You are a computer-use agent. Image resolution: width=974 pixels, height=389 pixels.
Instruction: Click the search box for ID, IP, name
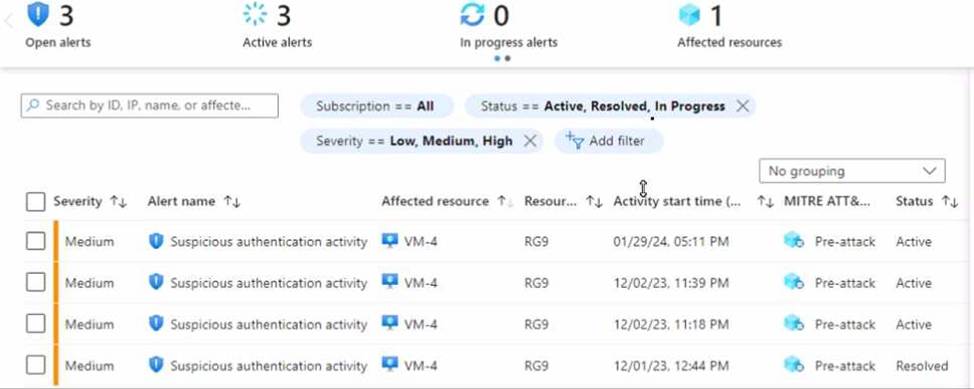(149, 106)
